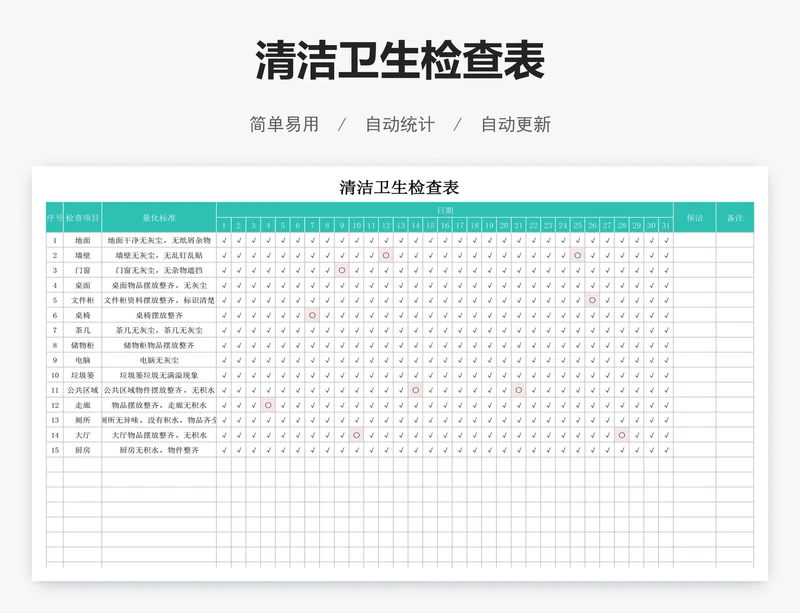This screenshot has width=800, height=613.
Task: Select the 桌椅 item cell
Action: [83, 315]
